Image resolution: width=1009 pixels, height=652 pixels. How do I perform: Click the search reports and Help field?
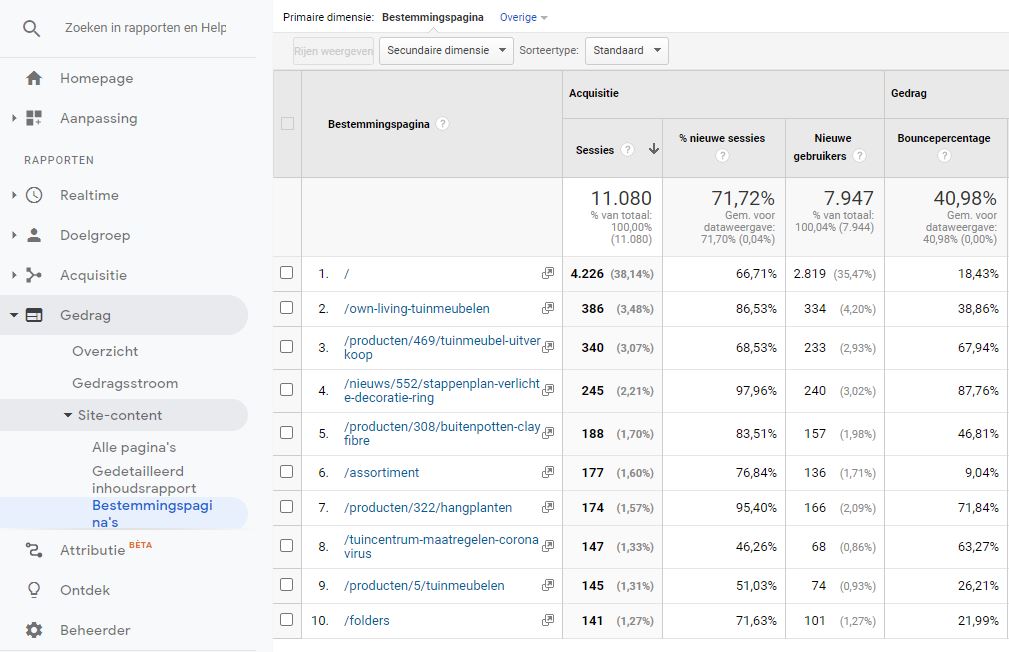146,28
